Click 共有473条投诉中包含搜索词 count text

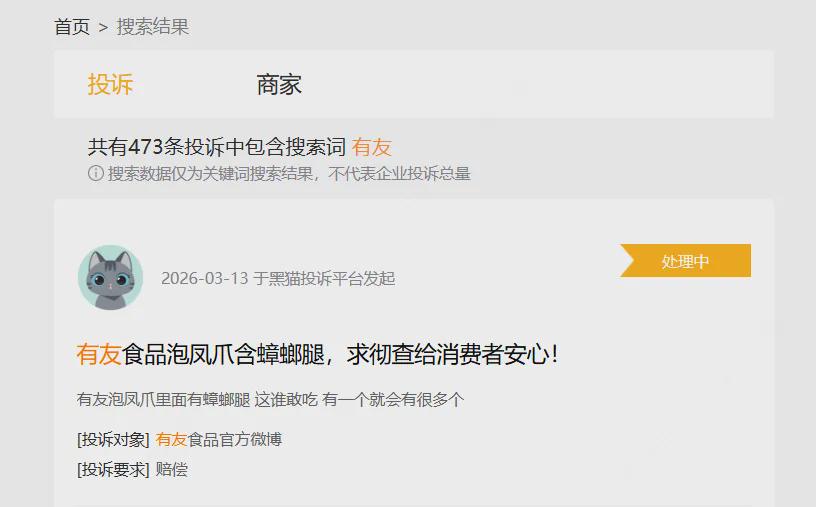tap(216, 147)
